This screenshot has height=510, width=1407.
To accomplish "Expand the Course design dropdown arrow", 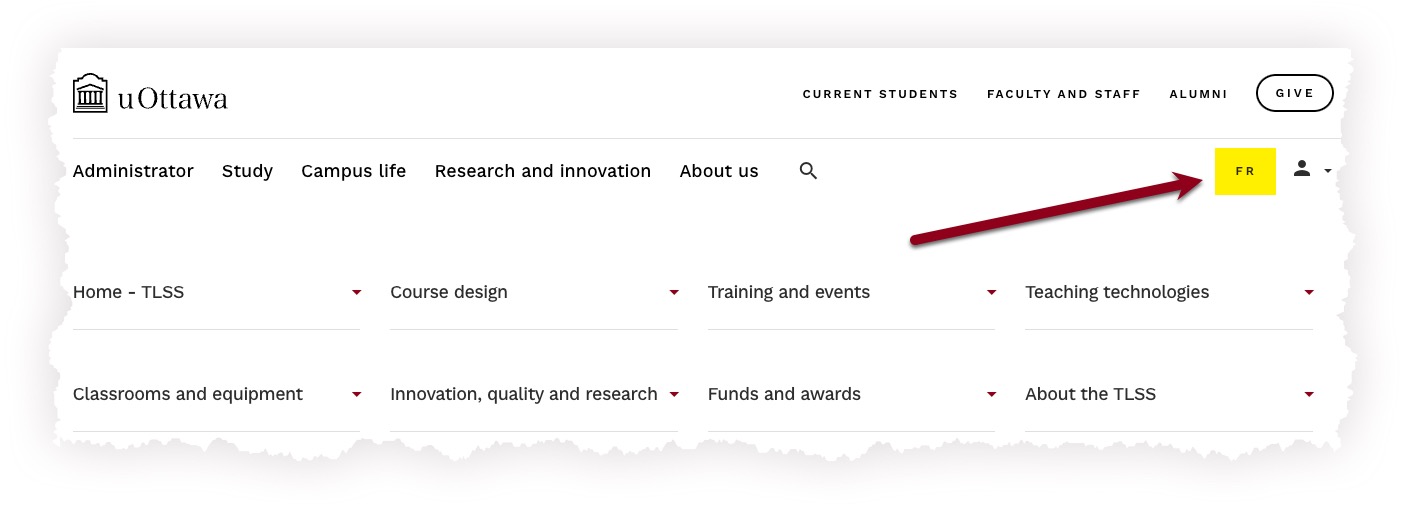I will click(x=674, y=292).
